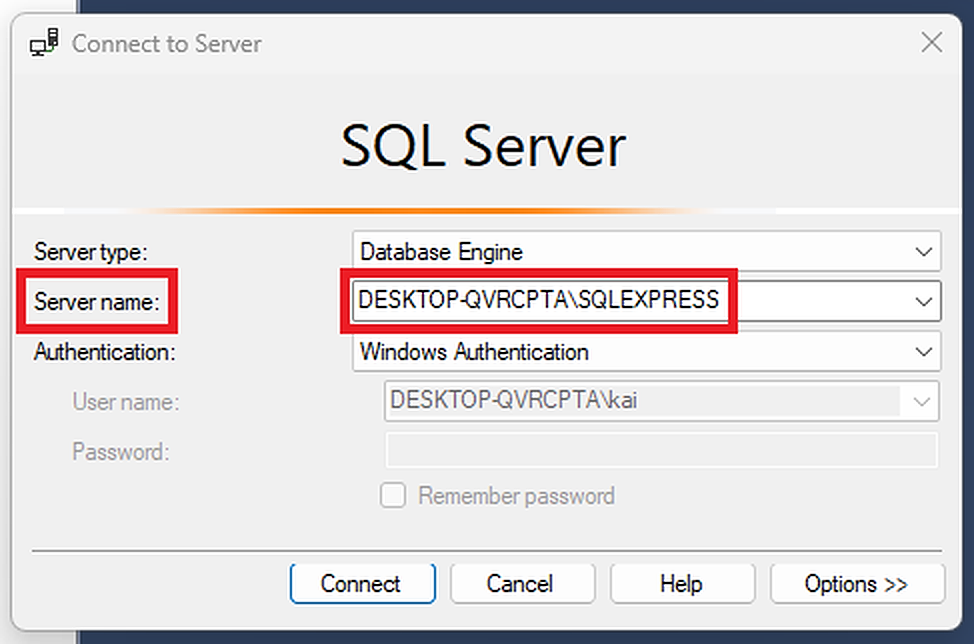This screenshot has height=644, width=974.
Task: Expand the Authentication dropdown arrow
Action: pyautogui.click(x=923, y=352)
